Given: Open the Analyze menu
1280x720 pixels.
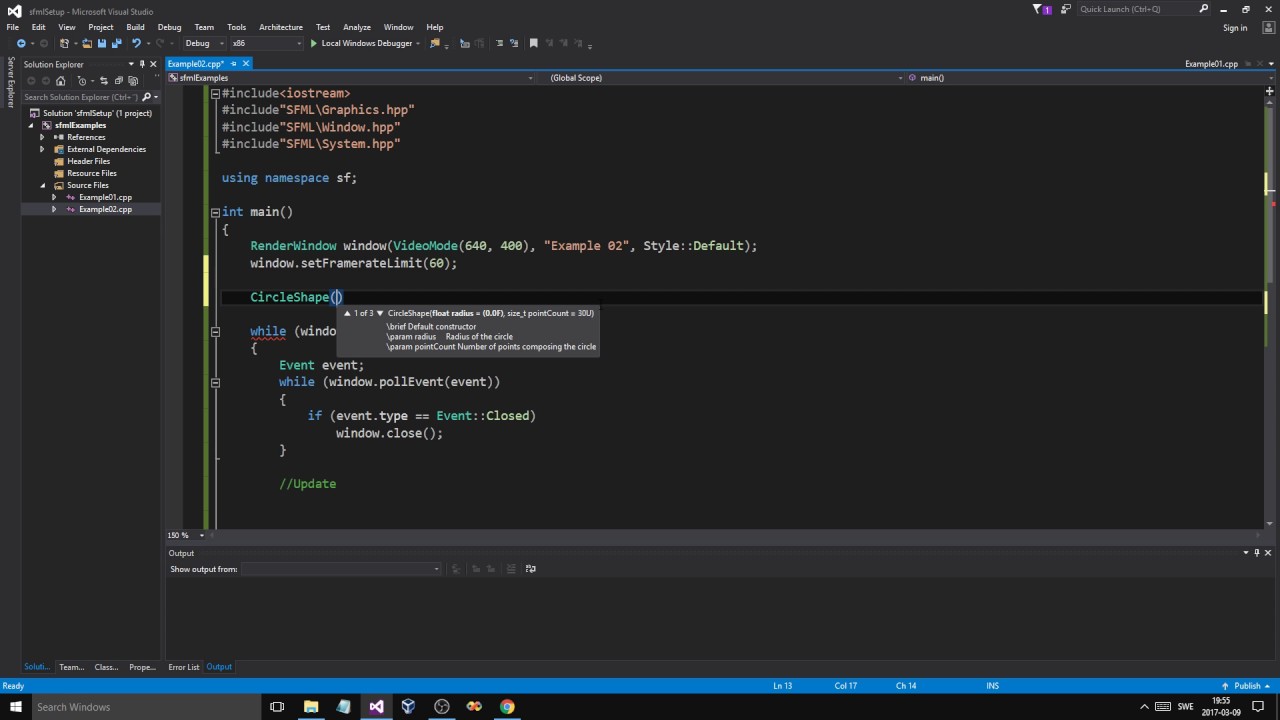Looking at the screenshot, I should click(356, 27).
